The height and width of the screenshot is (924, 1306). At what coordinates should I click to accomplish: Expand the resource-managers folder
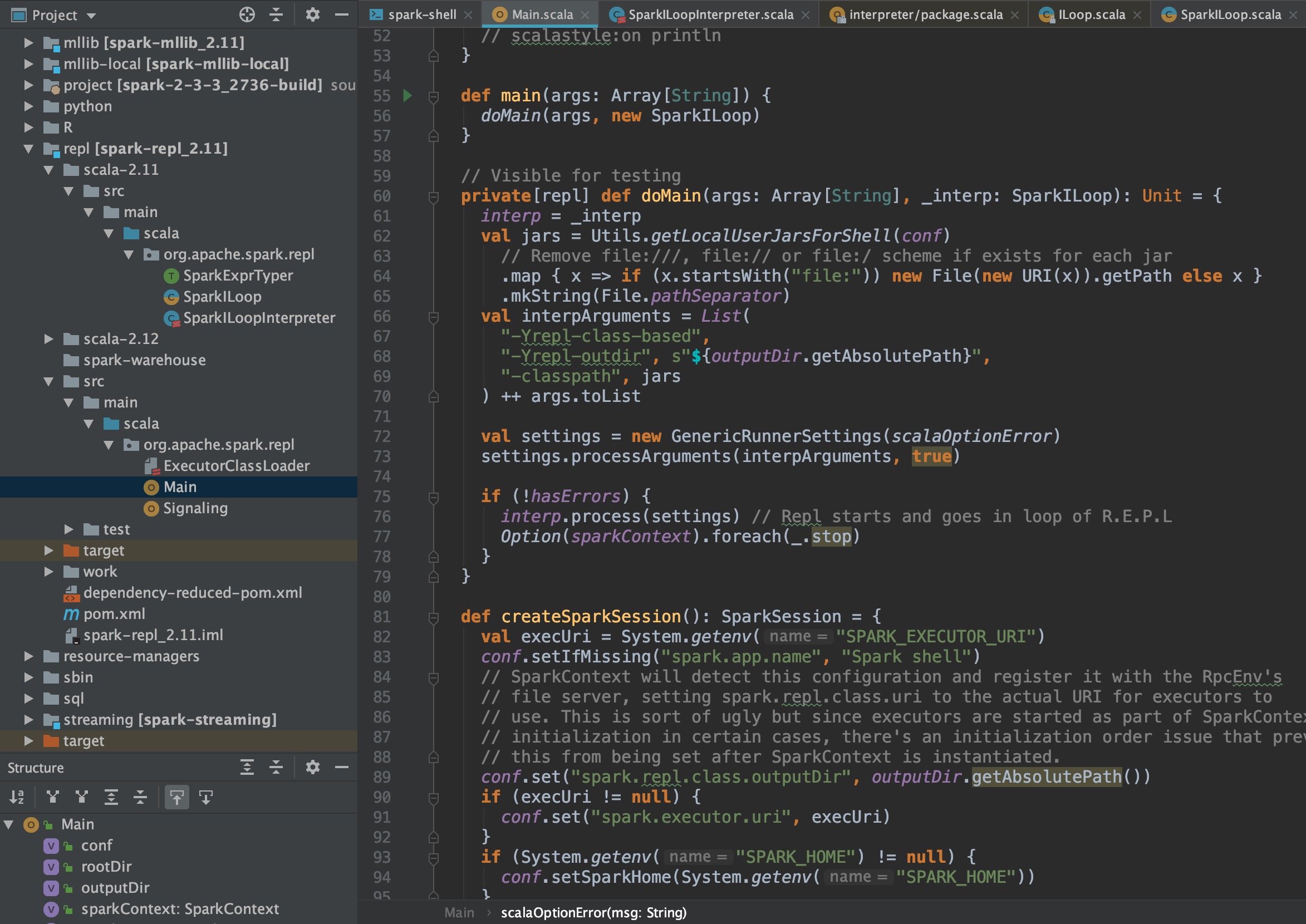pos(28,656)
